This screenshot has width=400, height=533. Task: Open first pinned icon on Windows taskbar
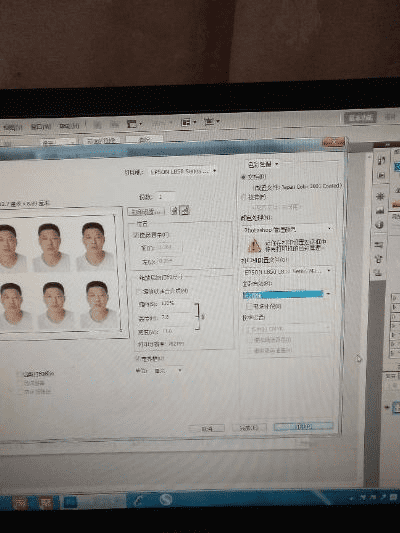(x=20, y=503)
